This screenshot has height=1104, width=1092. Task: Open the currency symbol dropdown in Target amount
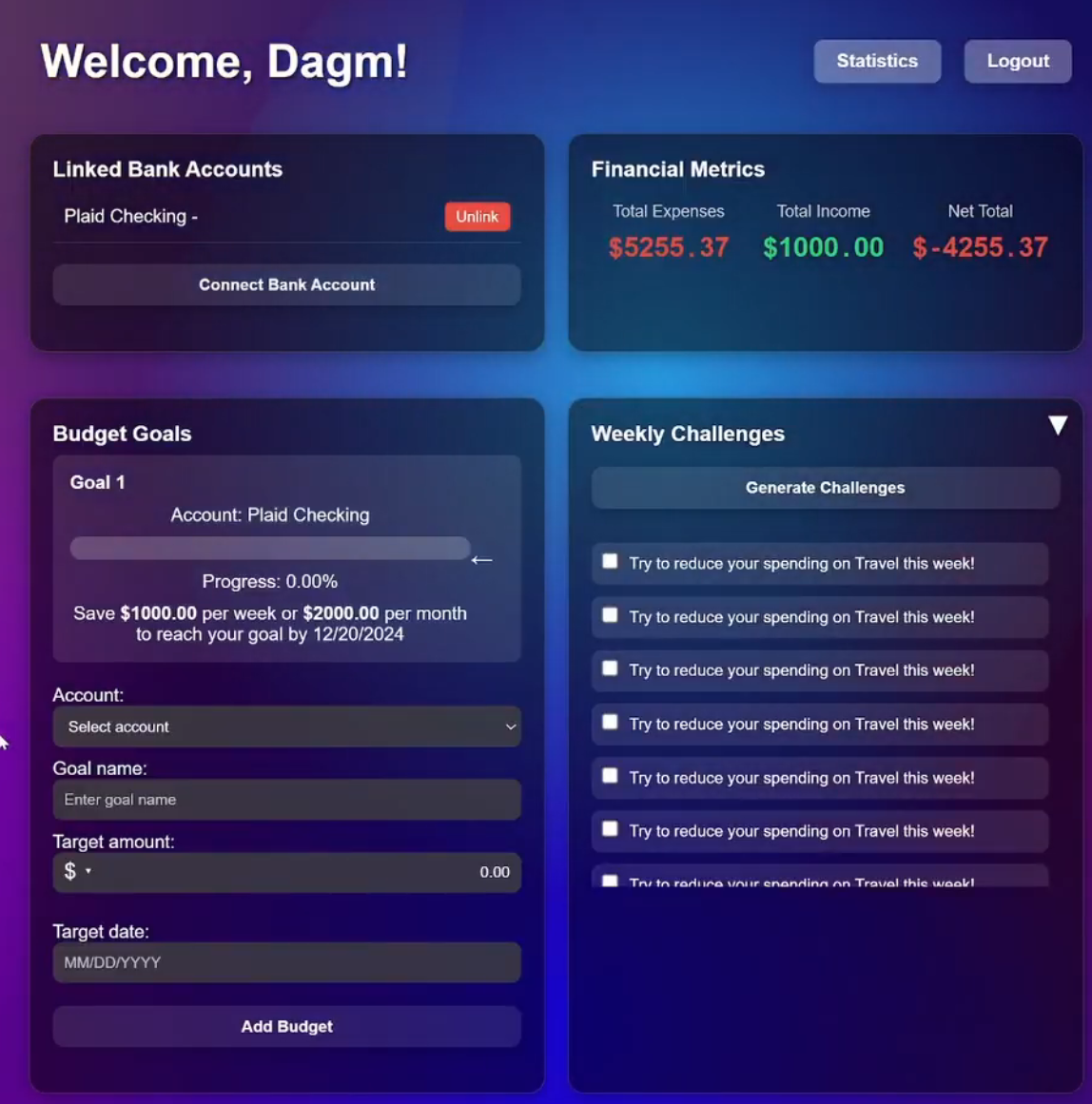coord(78,871)
